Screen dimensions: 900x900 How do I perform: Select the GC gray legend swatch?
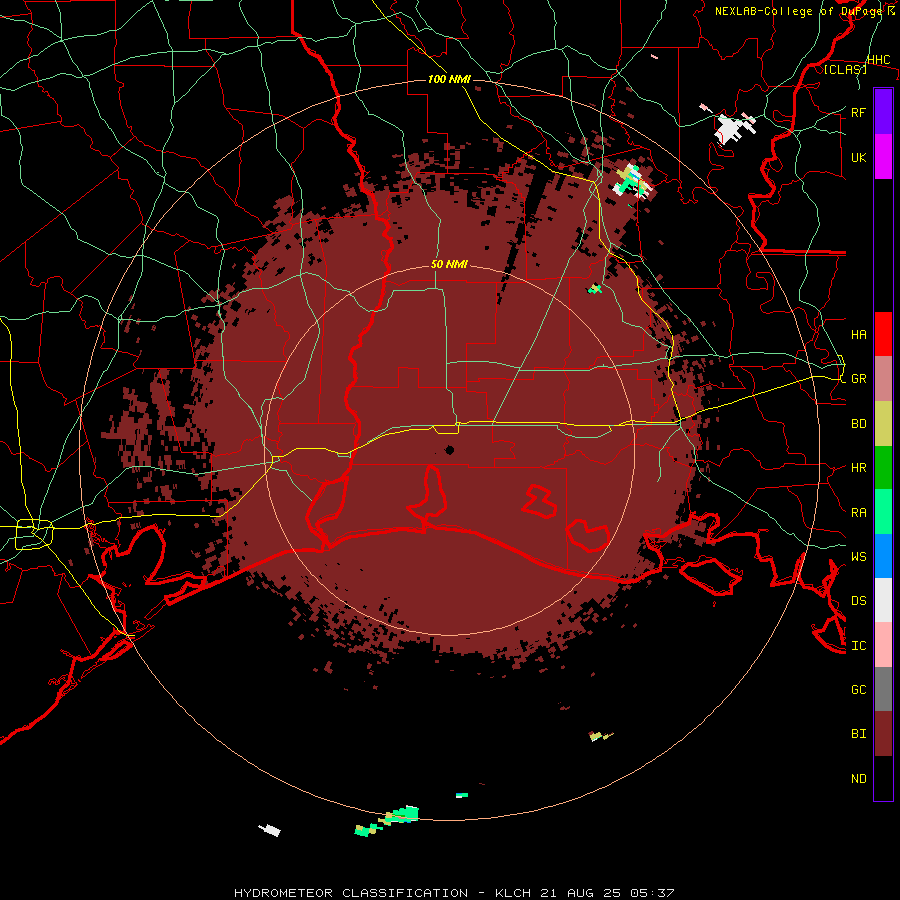click(x=883, y=689)
